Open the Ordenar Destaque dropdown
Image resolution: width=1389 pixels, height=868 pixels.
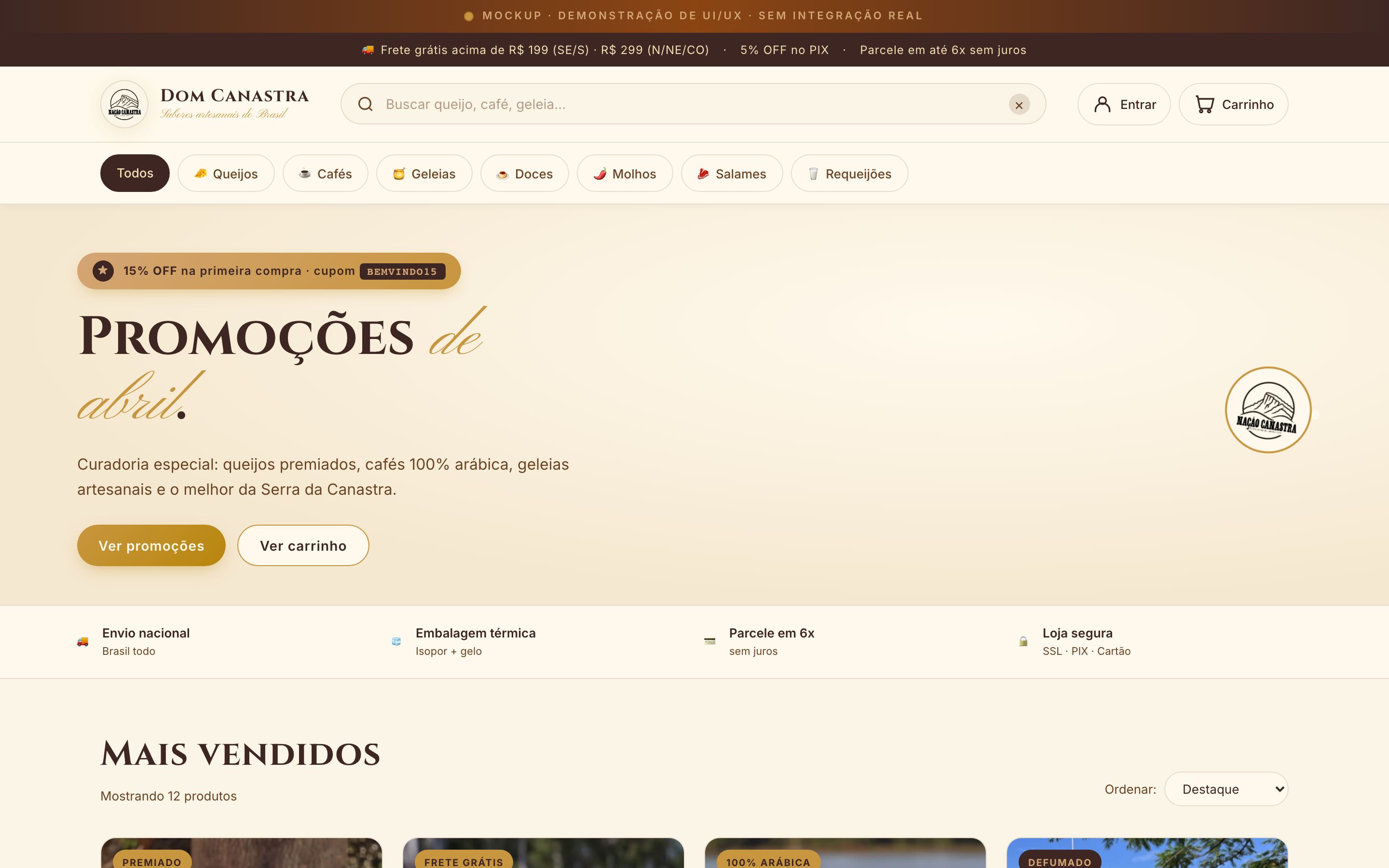(x=1226, y=789)
